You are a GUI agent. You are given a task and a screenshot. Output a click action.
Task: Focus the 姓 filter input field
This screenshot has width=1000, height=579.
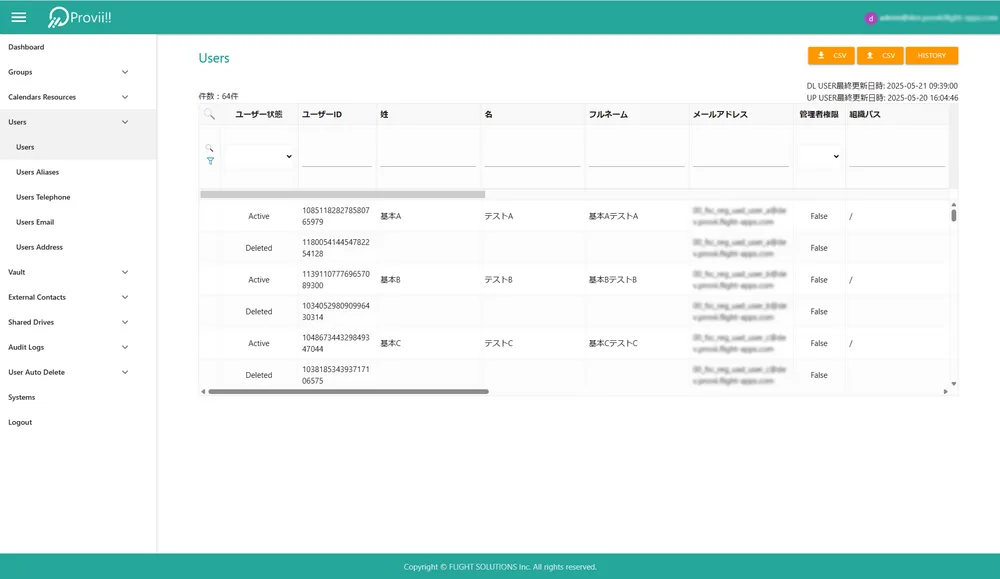(428, 156)
